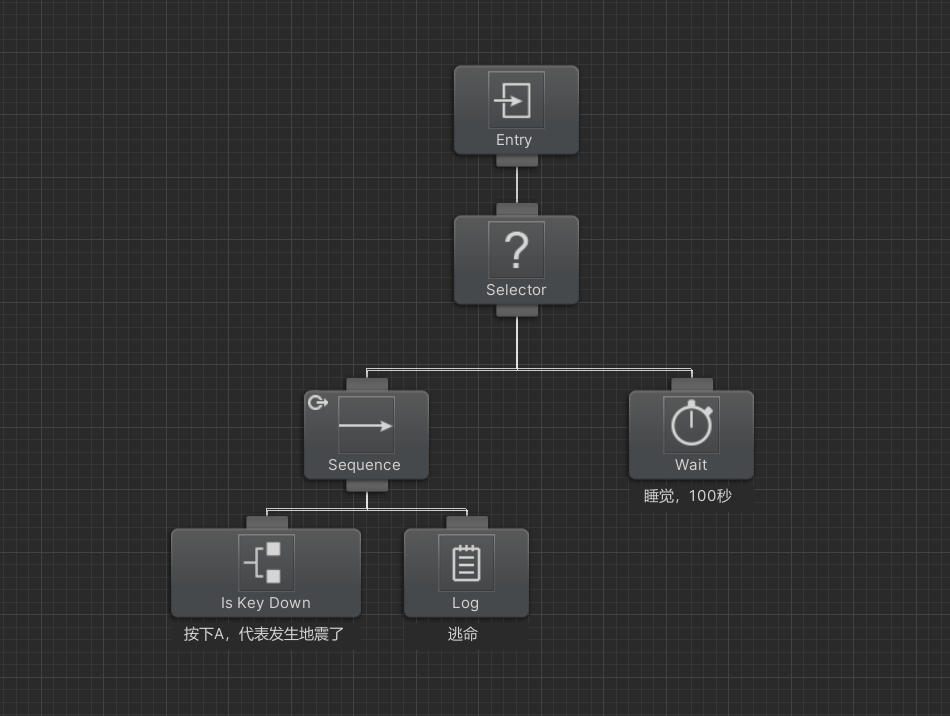This screenshot has height=716, width=950.
Task: Click the Sequence node's top connector
Action: tap(367, 385)
